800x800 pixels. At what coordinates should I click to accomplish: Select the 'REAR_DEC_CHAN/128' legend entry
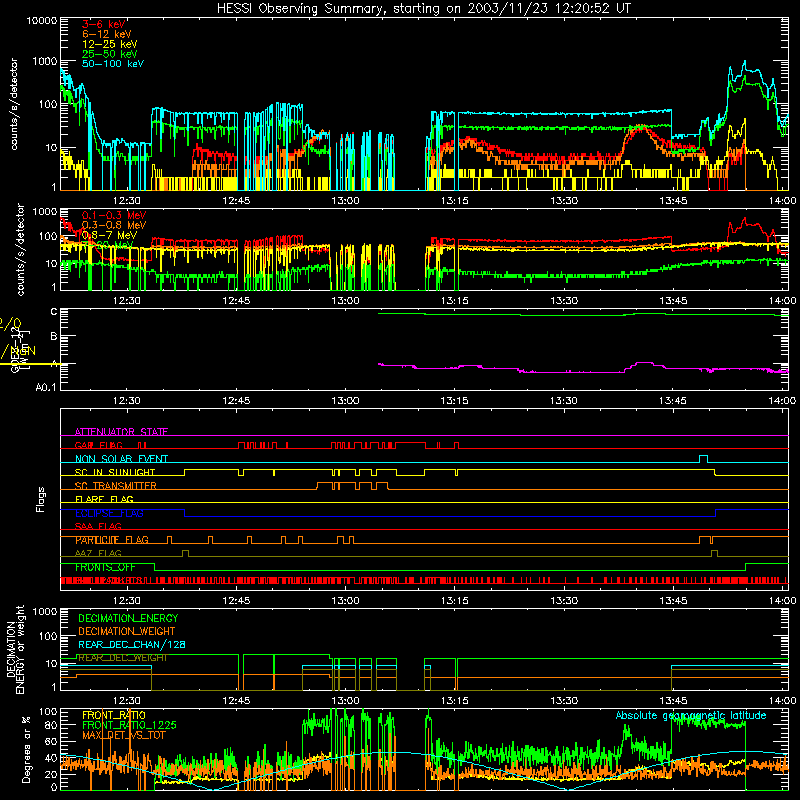(x=132, y=644)
